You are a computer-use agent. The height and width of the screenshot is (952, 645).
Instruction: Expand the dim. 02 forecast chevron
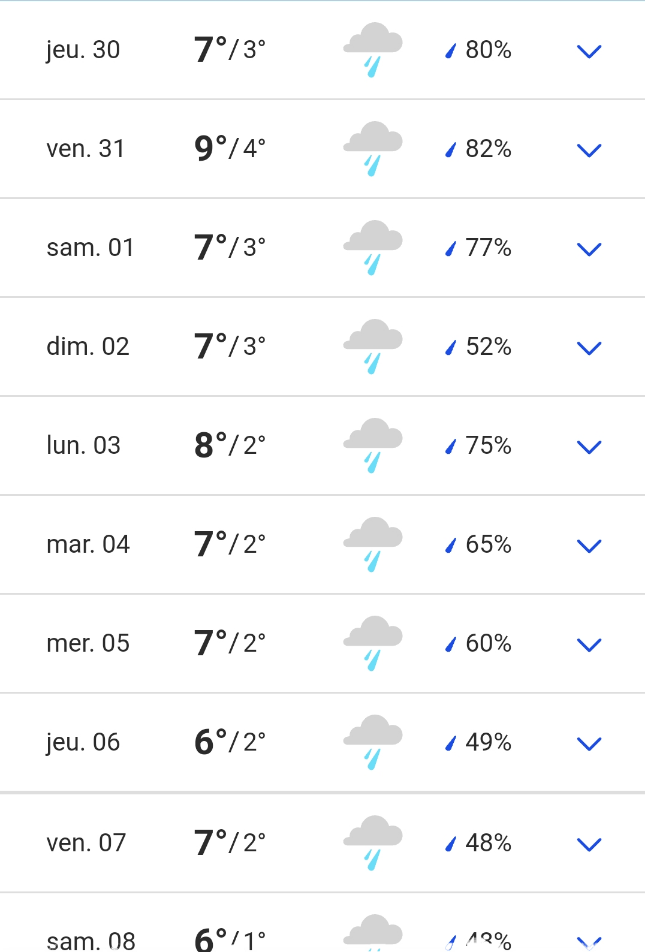click(589, 348)
